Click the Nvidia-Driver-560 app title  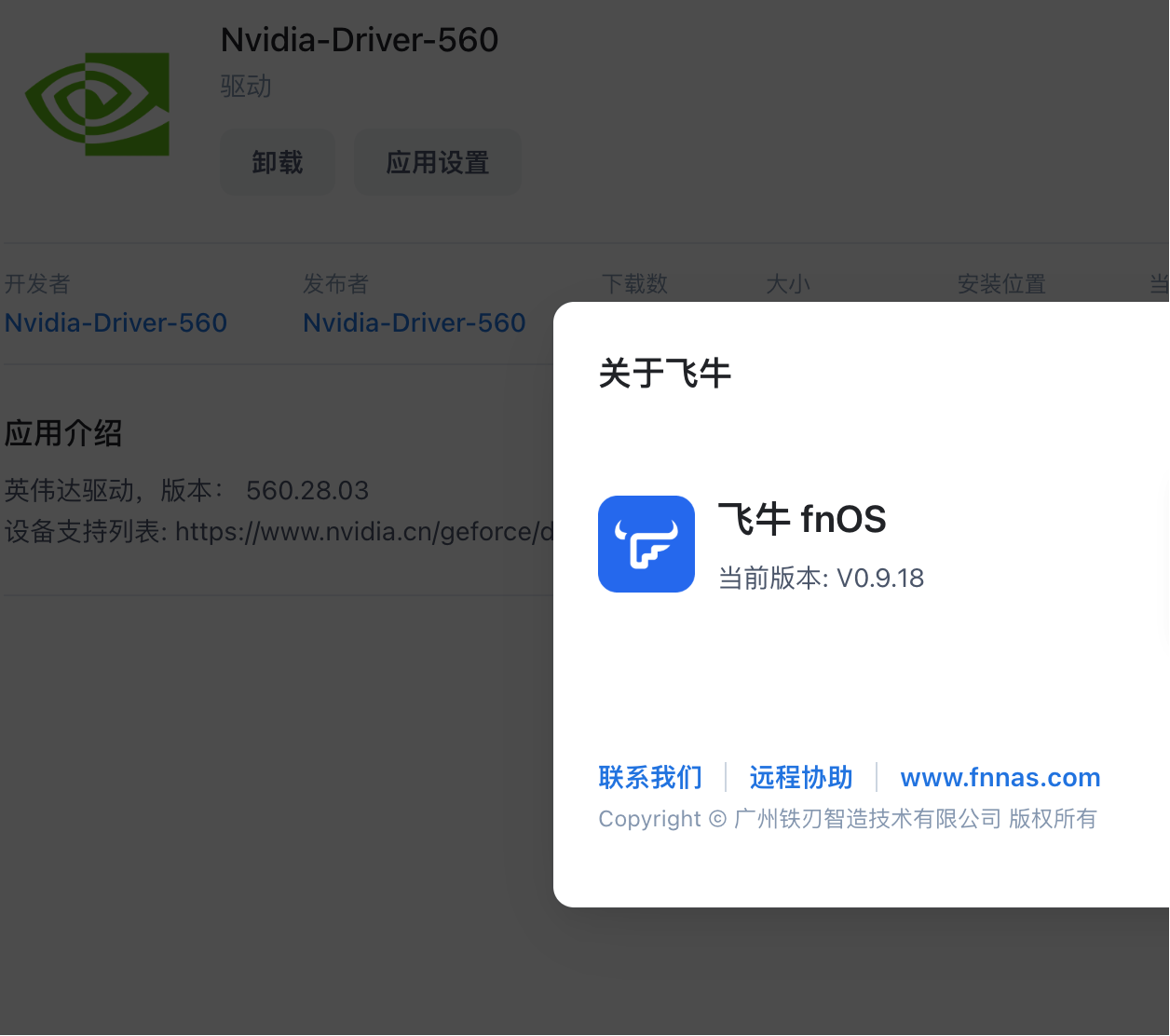coord(360,40)
